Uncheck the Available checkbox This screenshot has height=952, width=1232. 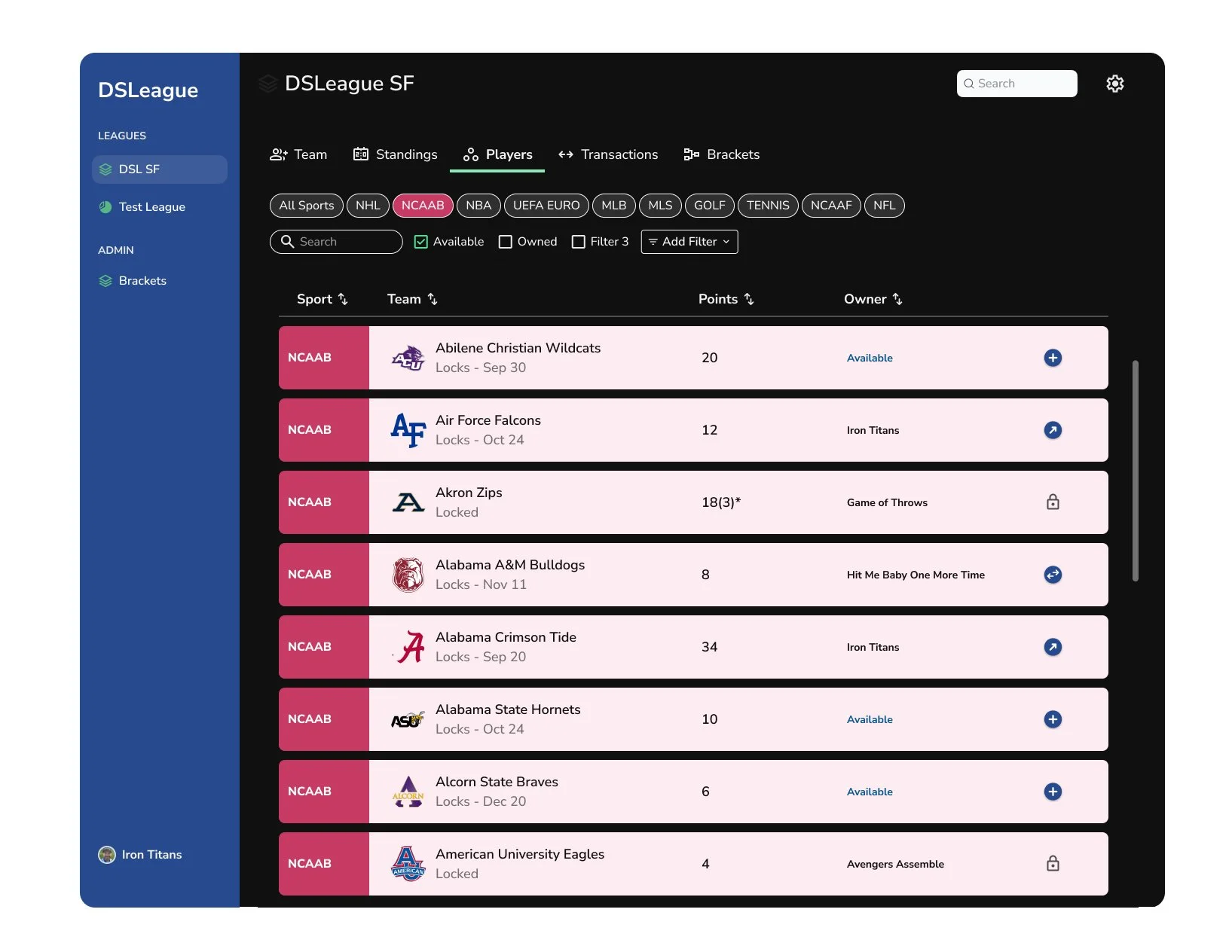(421, 242)
